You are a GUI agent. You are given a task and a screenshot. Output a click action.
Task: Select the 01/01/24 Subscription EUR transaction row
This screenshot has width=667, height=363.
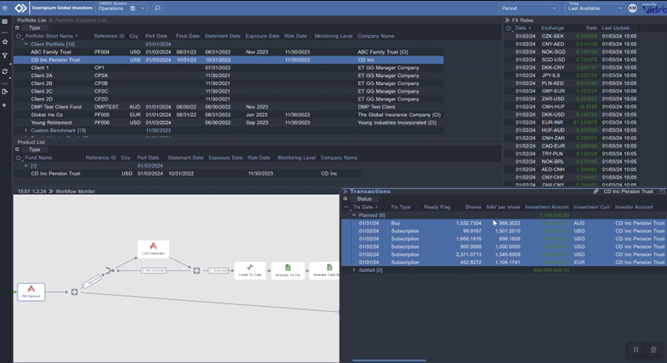504,262
